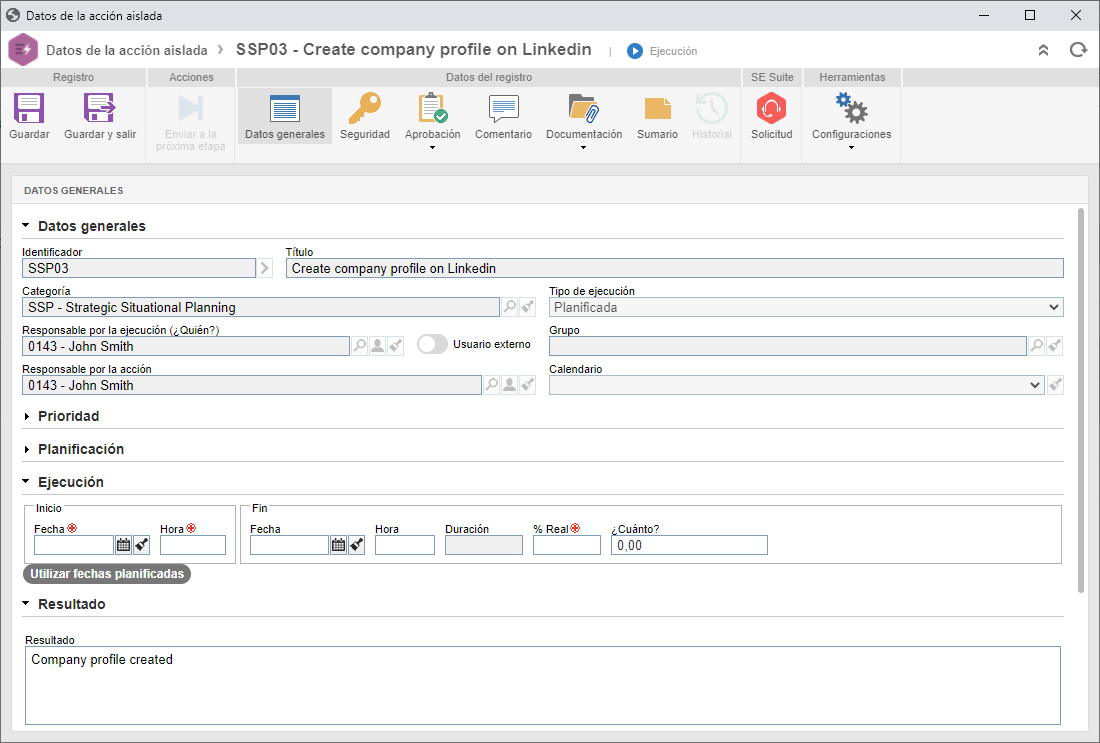Expand the Prioridad section

[27, 417]
